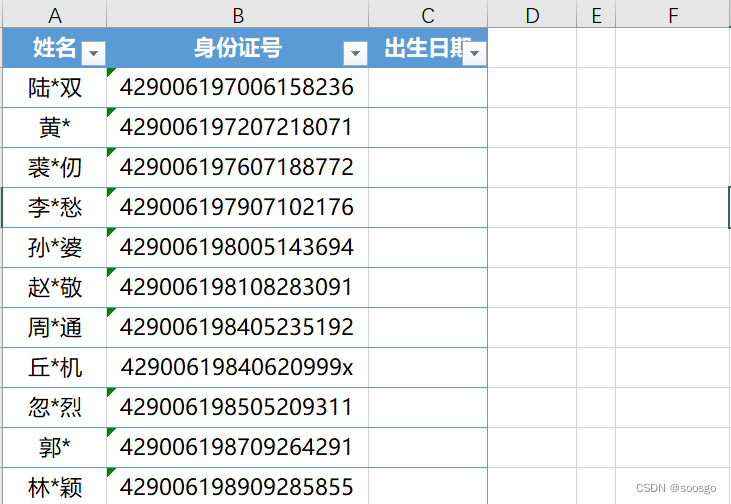The width and height of the screenshot is (731, 504).
Task: Click the empty 出生日期 cell for 裘*仞
Action: coord(428,168)
